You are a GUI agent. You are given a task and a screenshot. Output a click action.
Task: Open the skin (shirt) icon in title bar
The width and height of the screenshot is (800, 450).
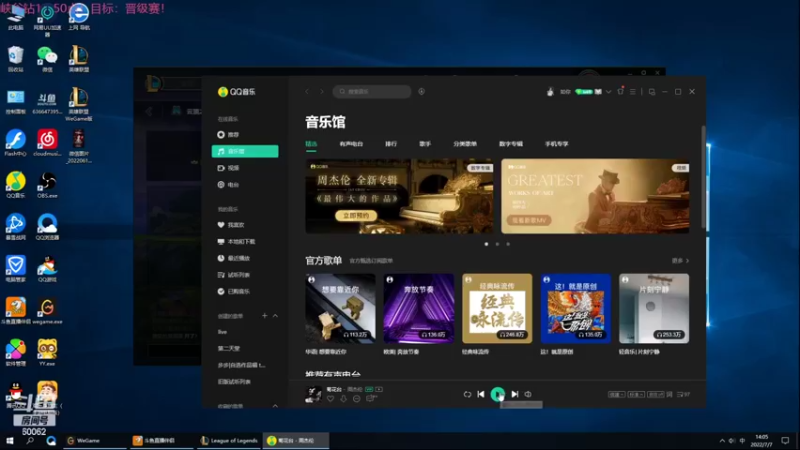coord(620,92)
